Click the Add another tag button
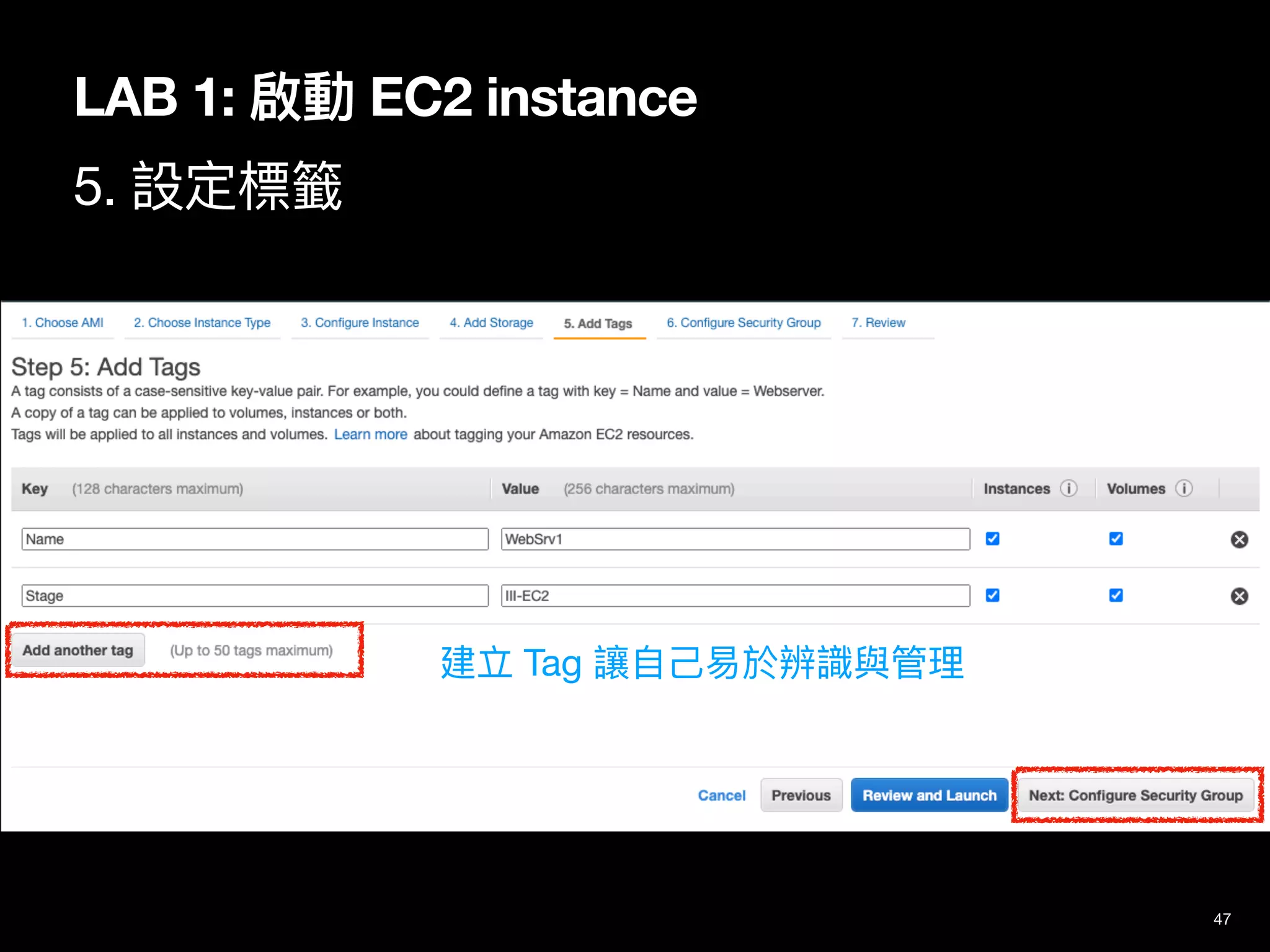The height and width of the screenshot is (952, 1270). (x=78, y=650)
